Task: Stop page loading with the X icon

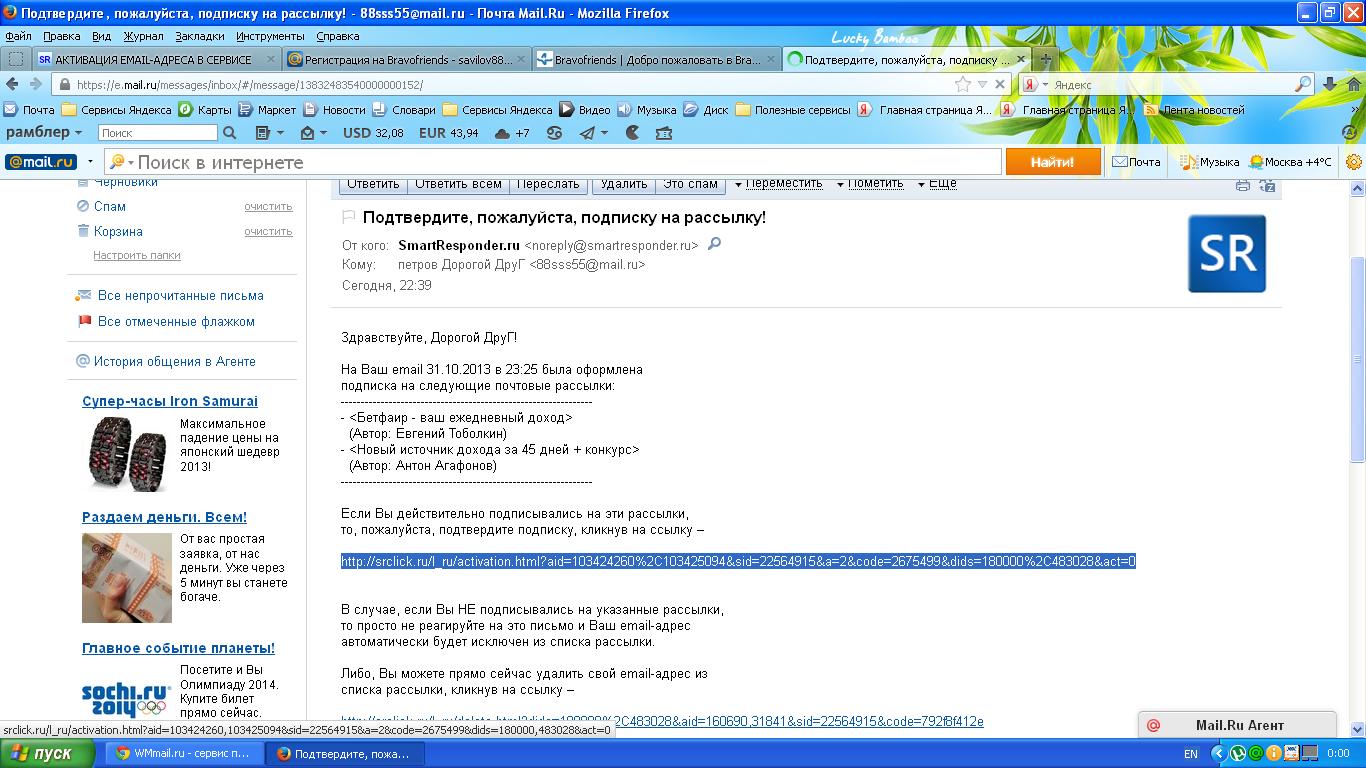Action: pyautogui.click(x=1000, y=85)
